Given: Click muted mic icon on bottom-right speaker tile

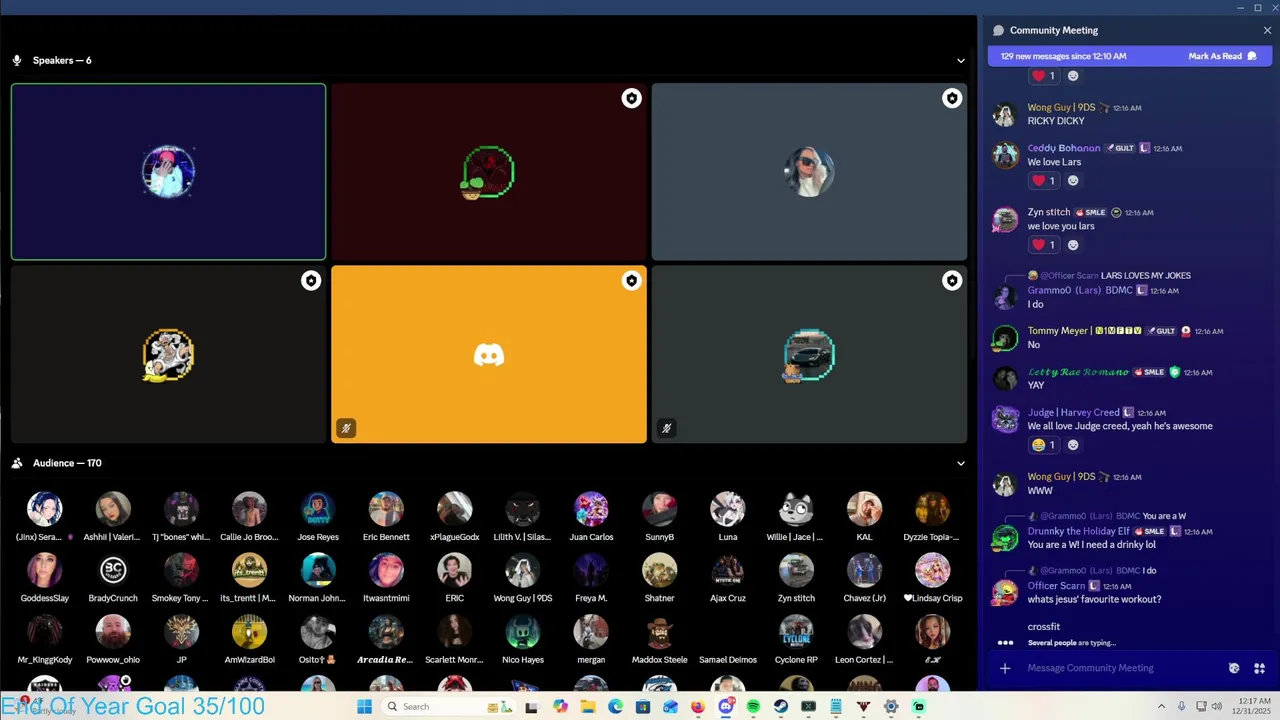Looking at the screenshot, I should pos(666,428).
